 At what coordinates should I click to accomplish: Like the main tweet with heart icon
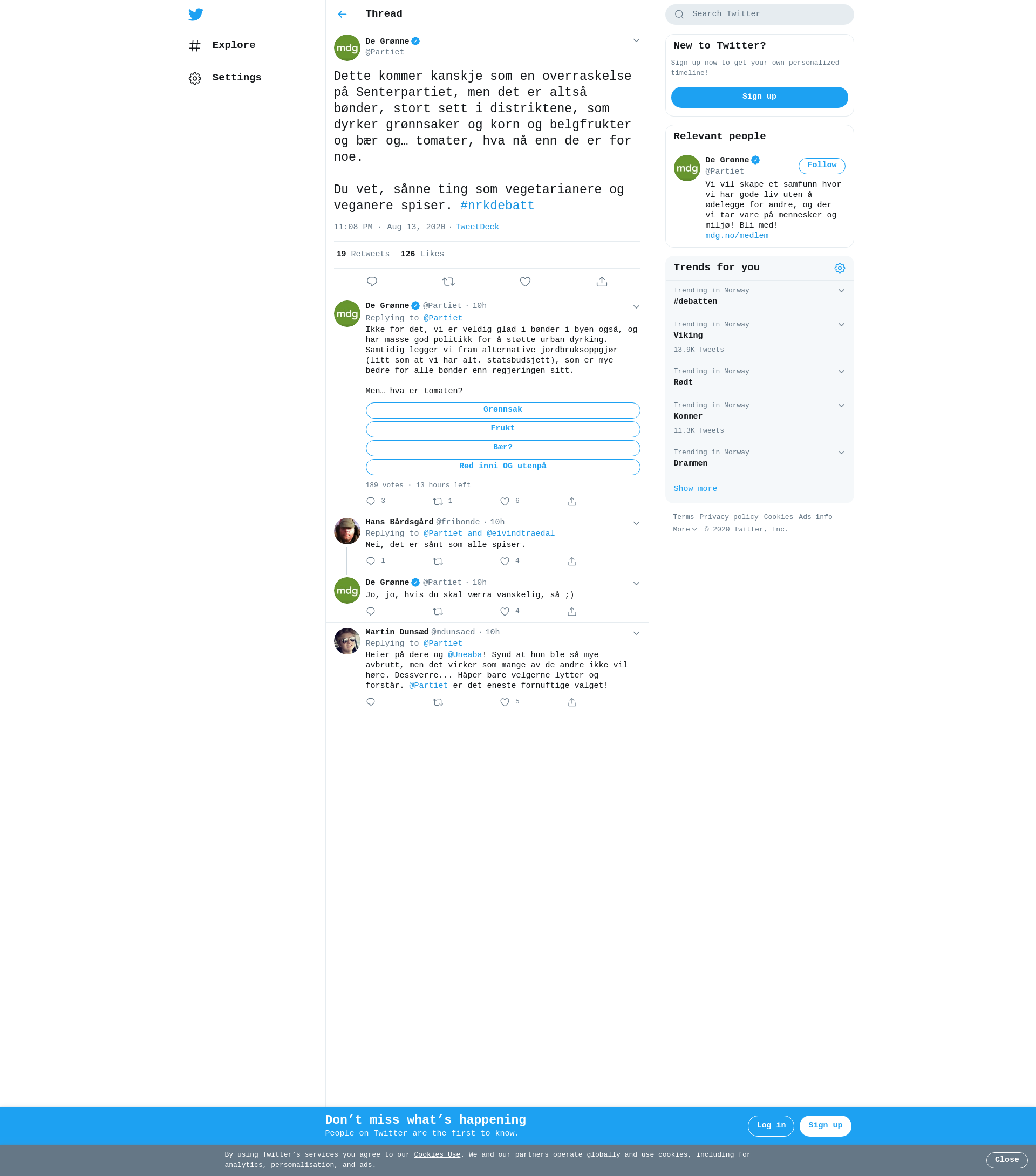[525, 282]
